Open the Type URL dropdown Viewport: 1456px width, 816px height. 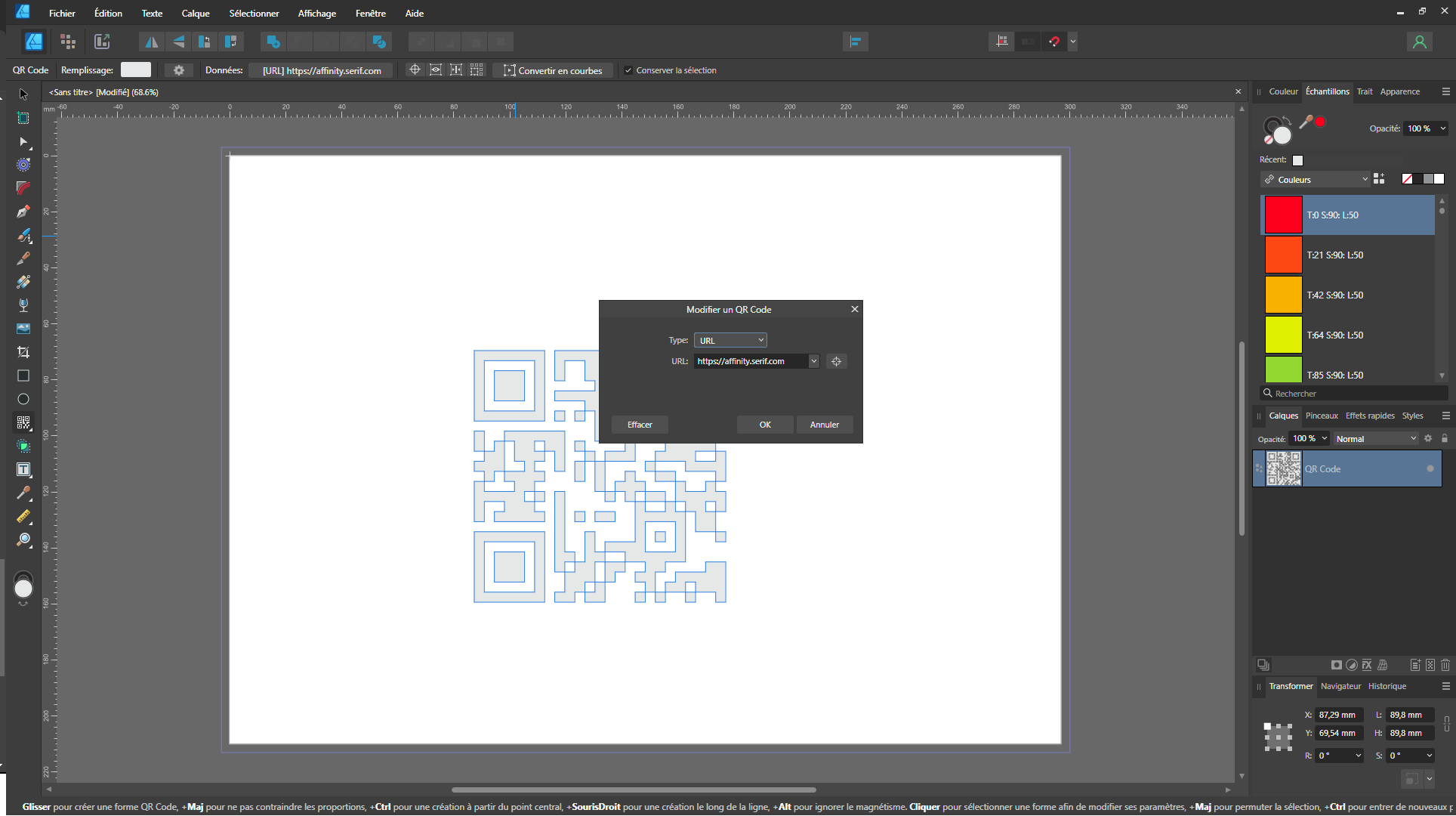pyautogui.click(x=730, y=340)
